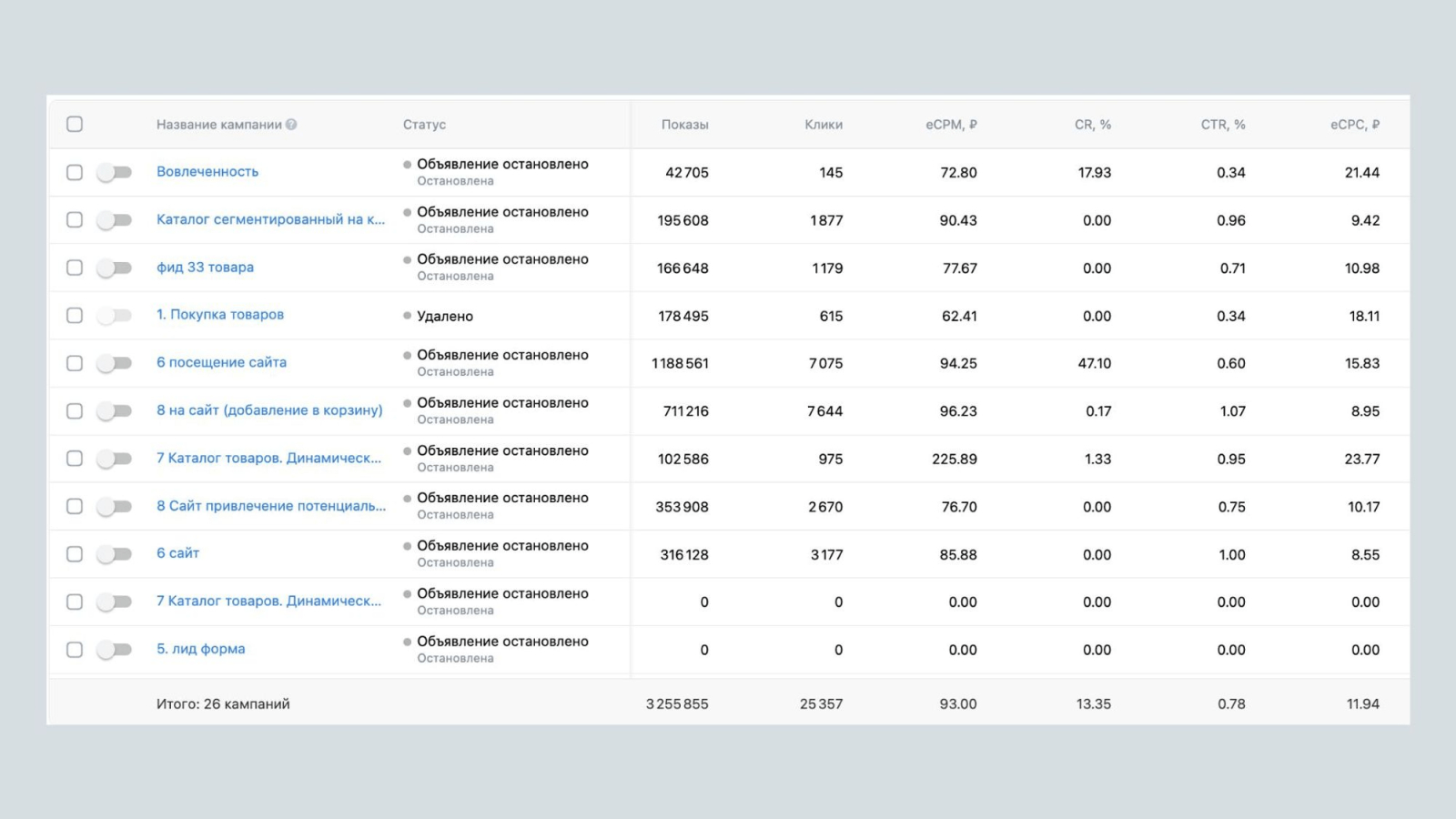Image resolution: width=1456 pixels, height=819 pixels.
Task: Check the 8 на сайт (добавление в корзину) box
Action: click(75, 410)
